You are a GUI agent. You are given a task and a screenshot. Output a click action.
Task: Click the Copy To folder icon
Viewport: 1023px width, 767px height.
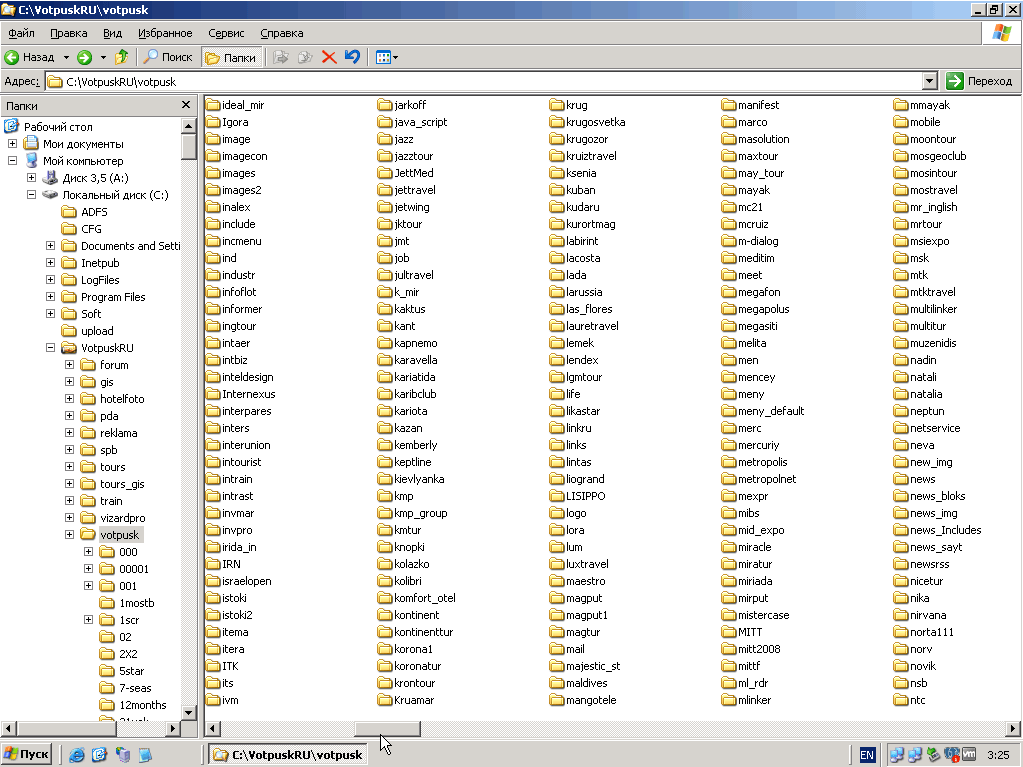point(305,57)
